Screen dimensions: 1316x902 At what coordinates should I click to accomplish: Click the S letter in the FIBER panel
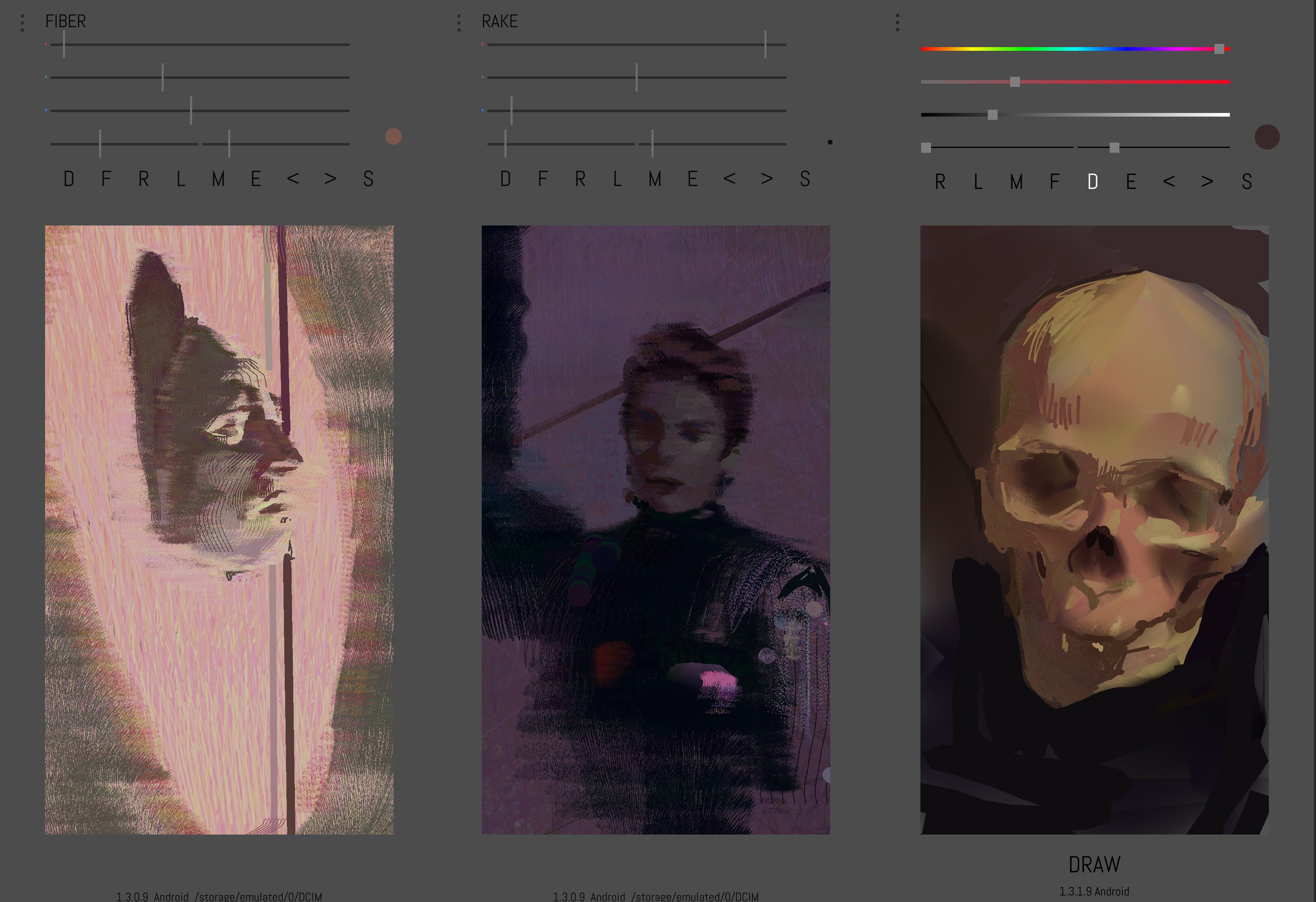tap(369, 179)
